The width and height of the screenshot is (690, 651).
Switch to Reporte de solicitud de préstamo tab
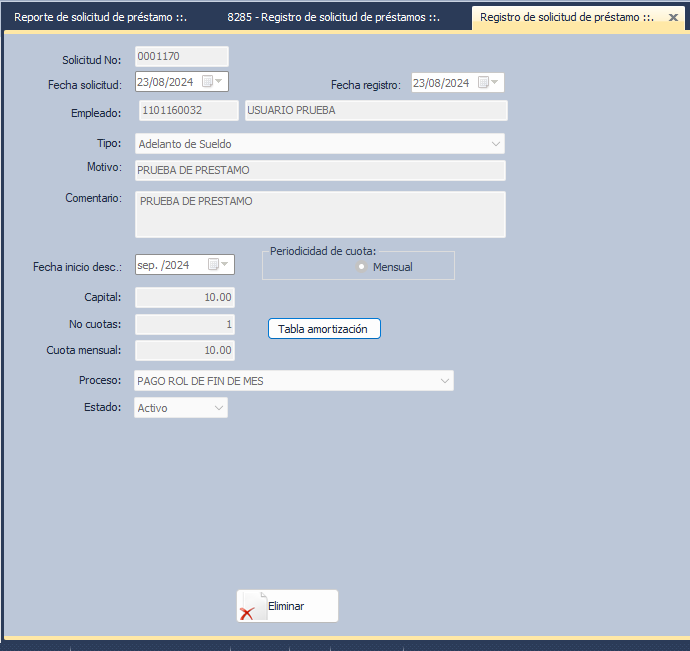pos(100,18)
